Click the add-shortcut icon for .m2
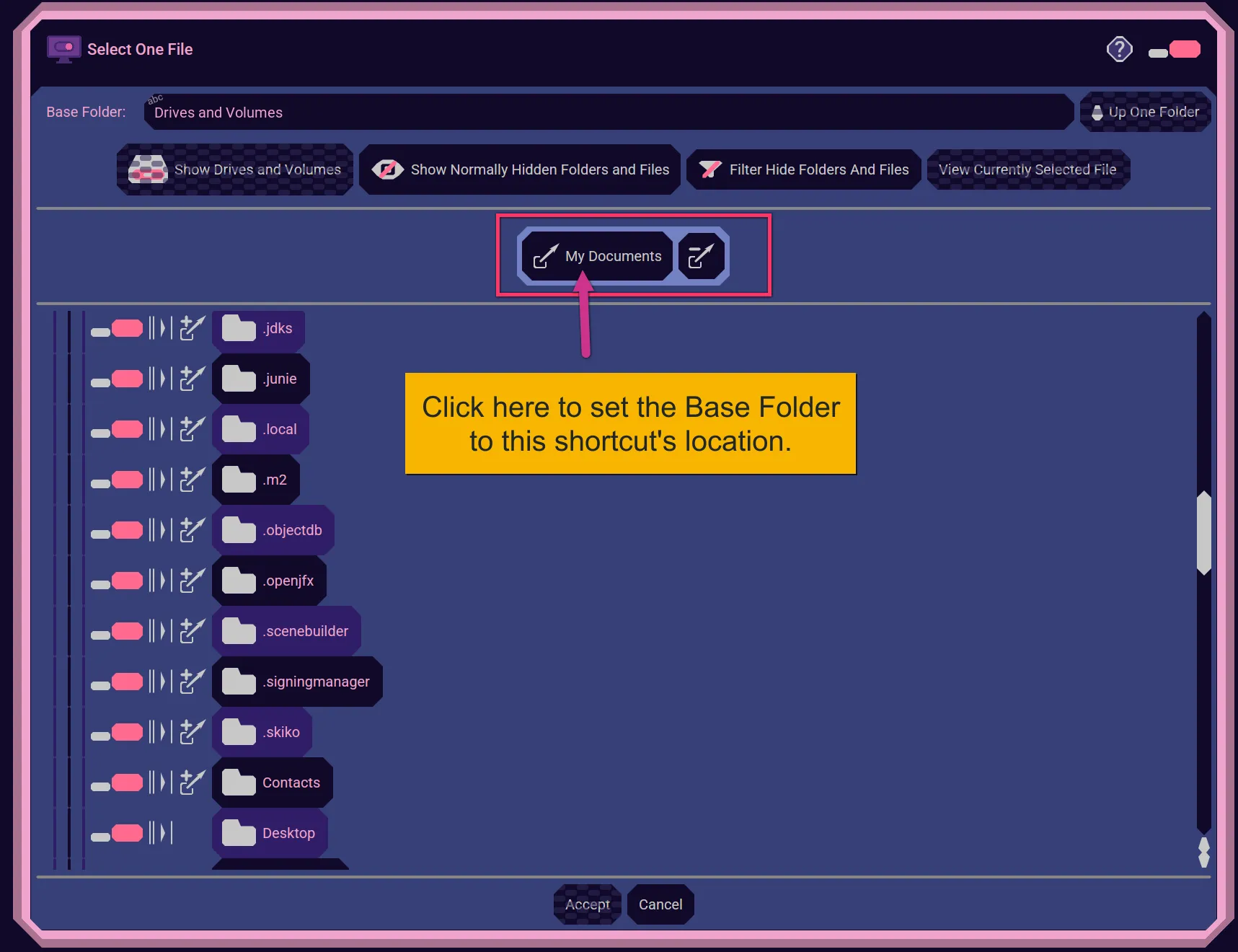1238x952 pixels. (x=193, y=480)
